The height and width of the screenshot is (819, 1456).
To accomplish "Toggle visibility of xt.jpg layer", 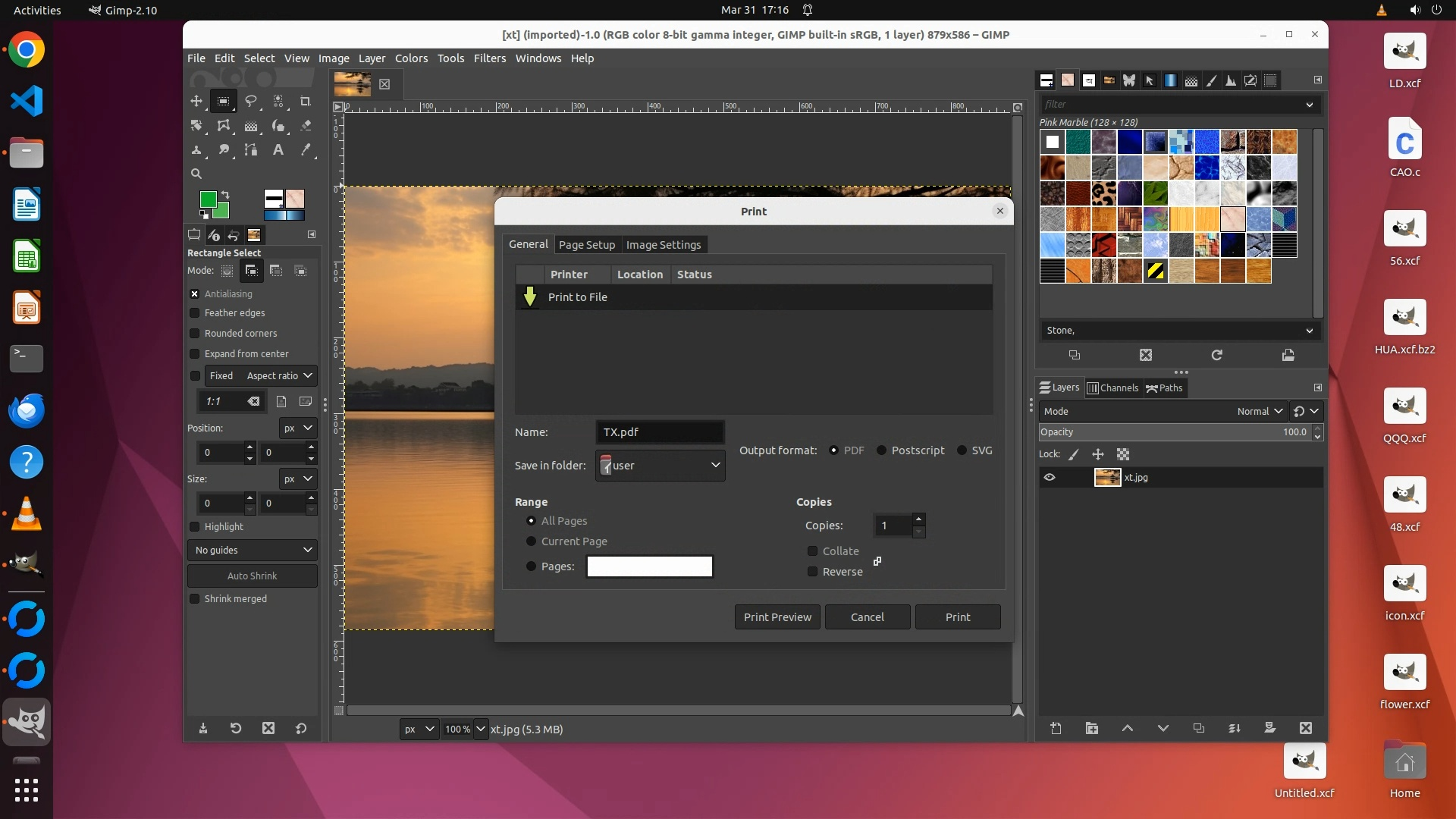I will 1050,477.
